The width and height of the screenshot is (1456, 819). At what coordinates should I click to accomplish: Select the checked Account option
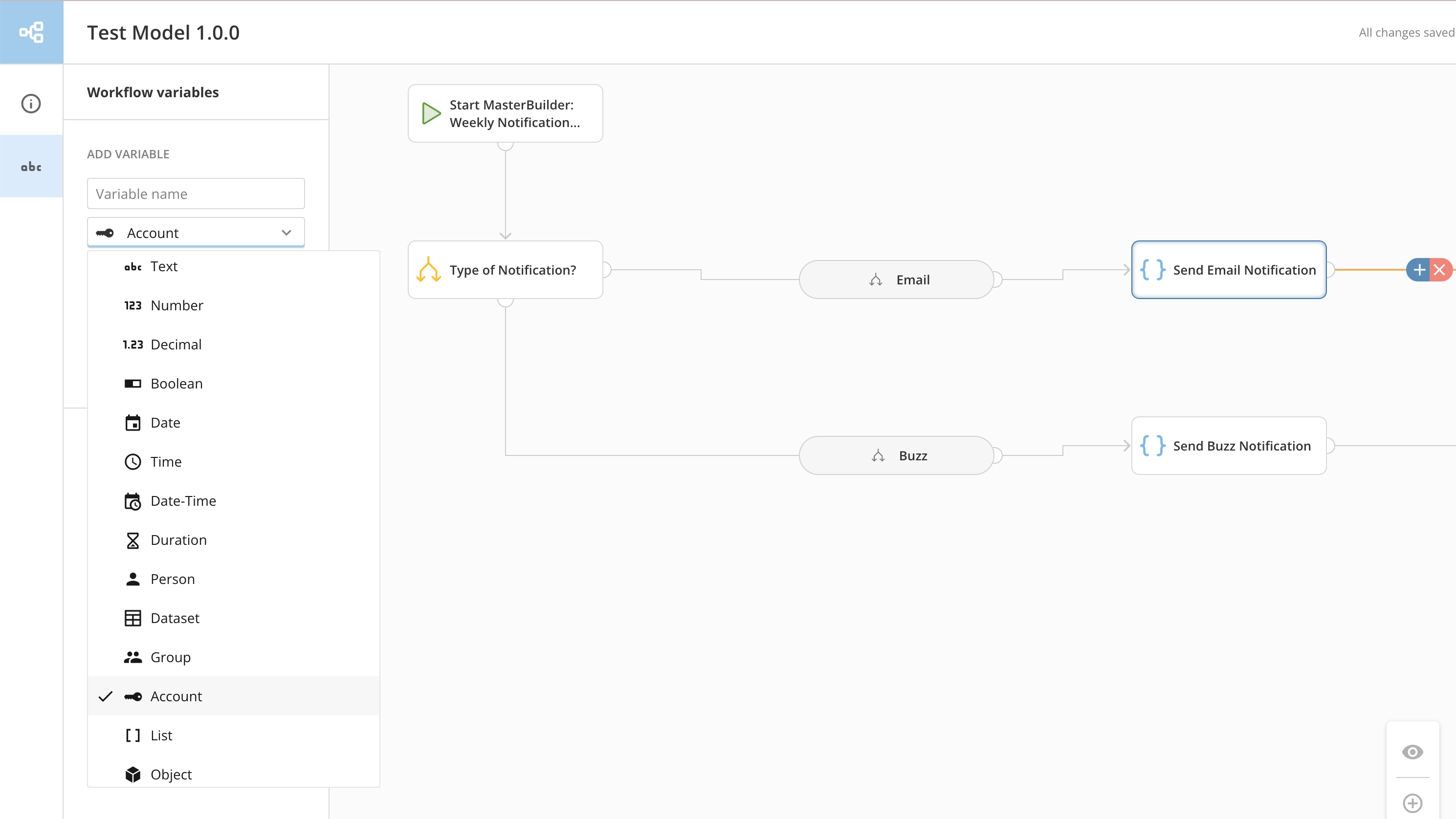coord(176,696)
